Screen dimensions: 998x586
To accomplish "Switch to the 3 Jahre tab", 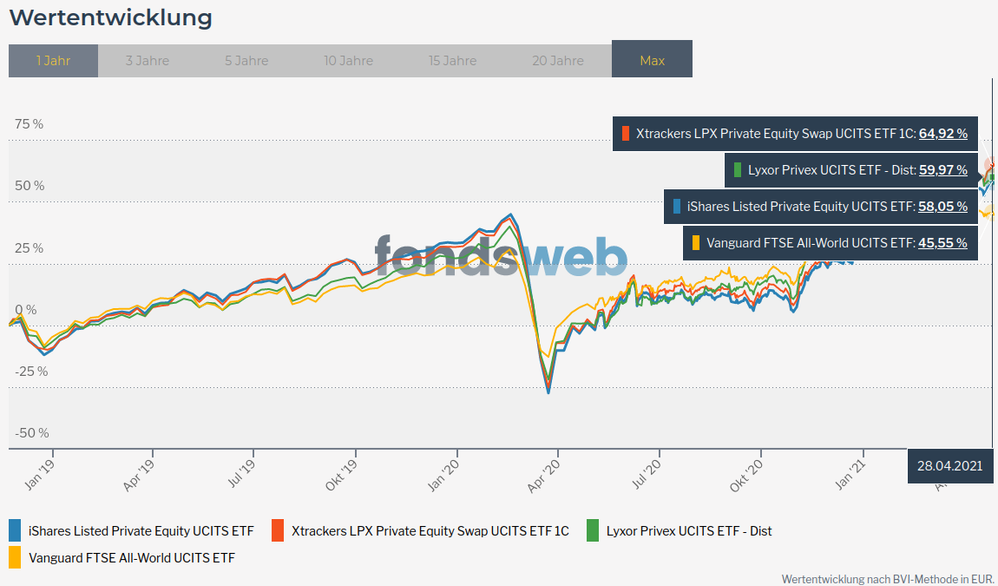I will [147, 61].
